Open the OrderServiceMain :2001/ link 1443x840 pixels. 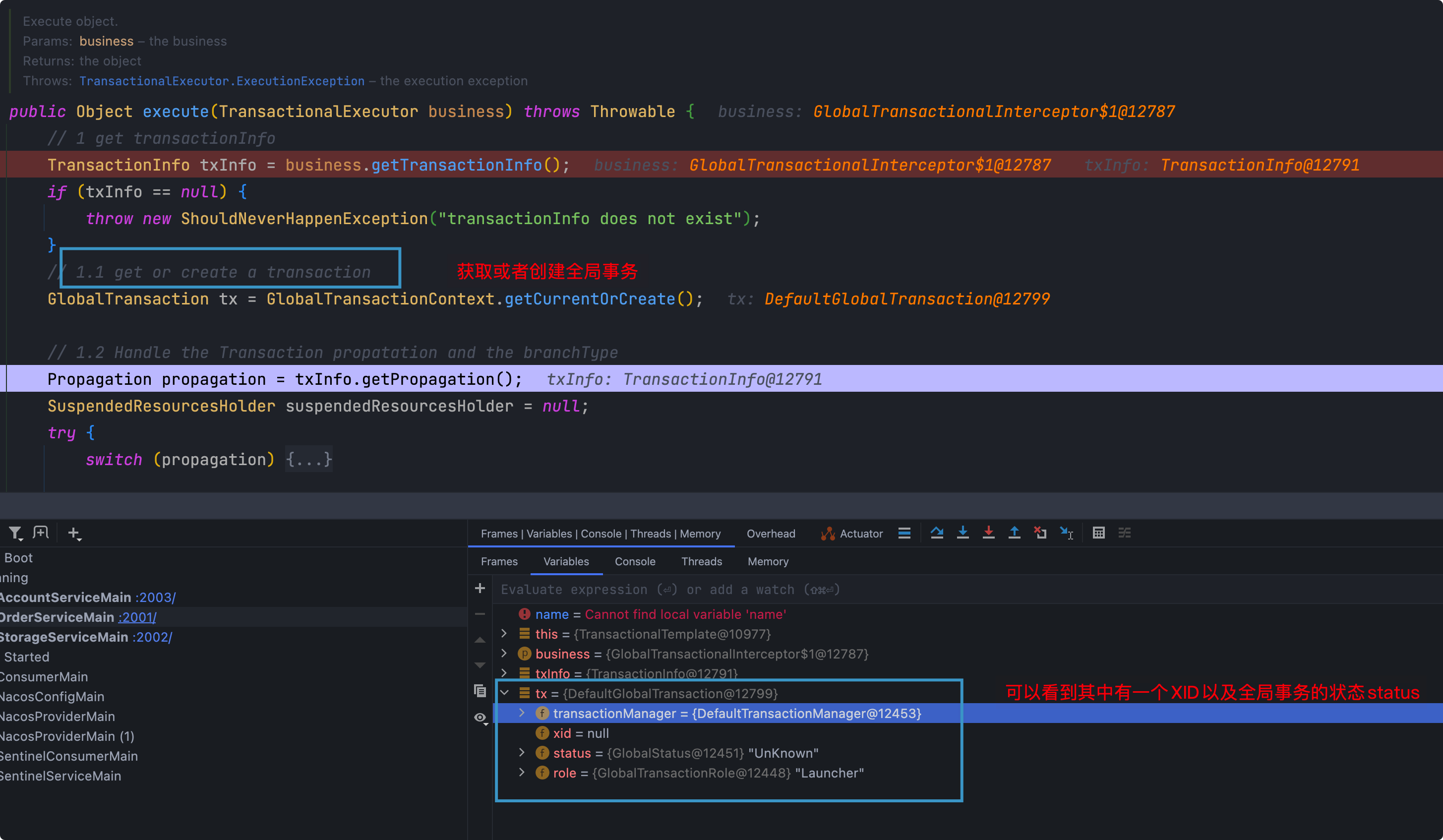[x=137, y=617]
